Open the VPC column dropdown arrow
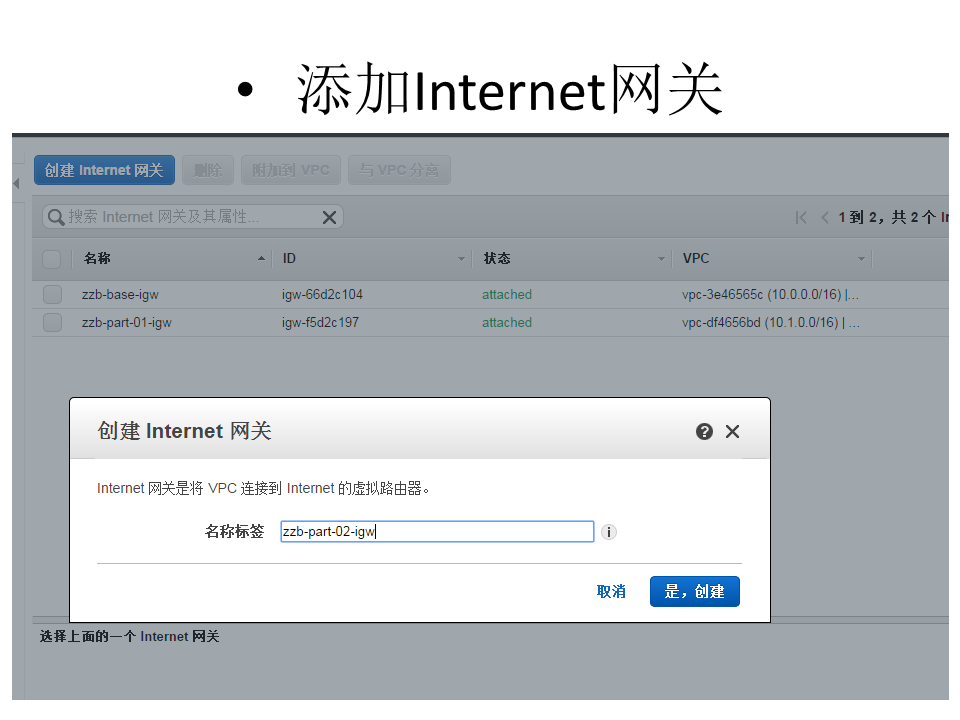 point(861,259)
